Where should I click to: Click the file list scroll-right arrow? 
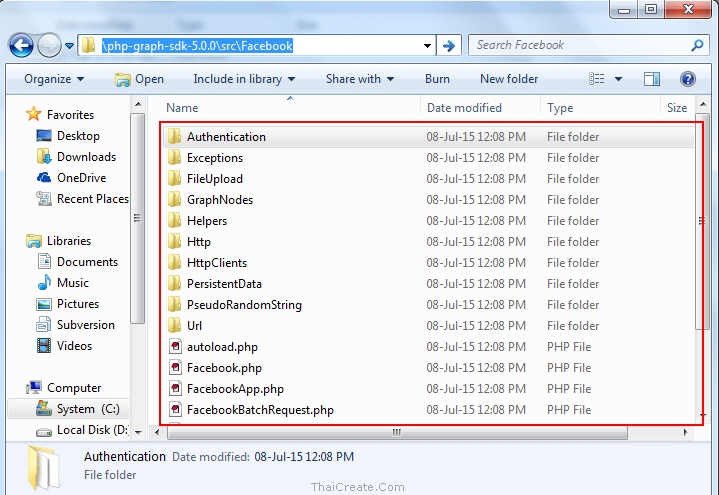686,432
